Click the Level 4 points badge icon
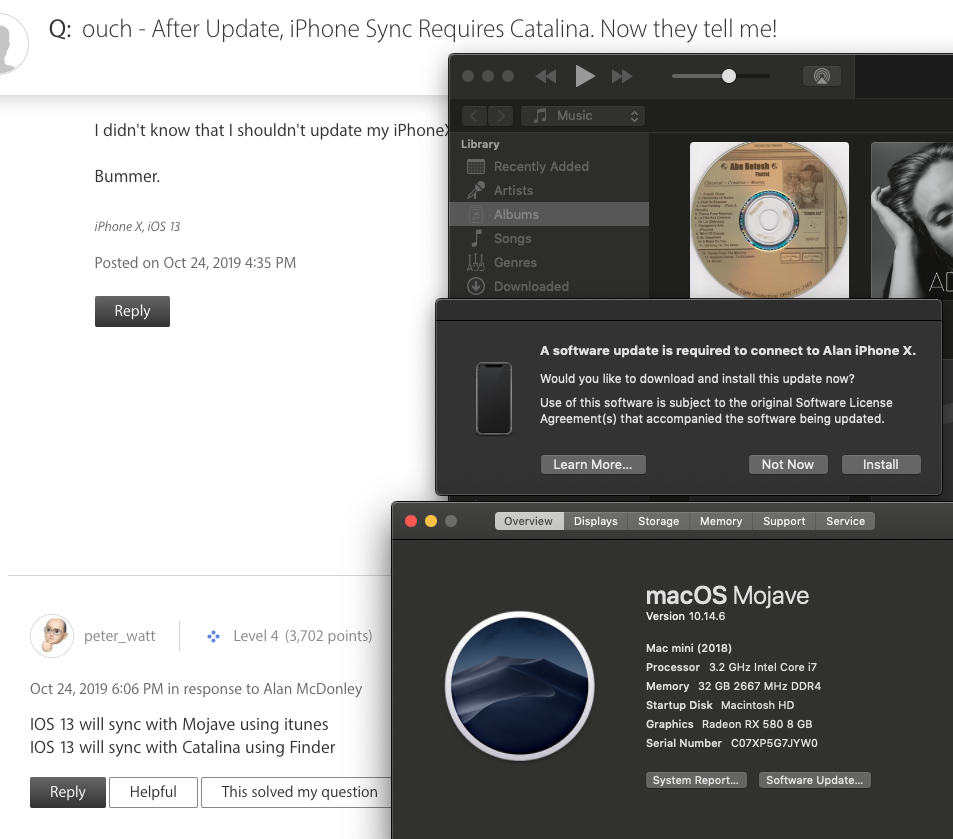The image size is (953, 839). pos(213,637)
